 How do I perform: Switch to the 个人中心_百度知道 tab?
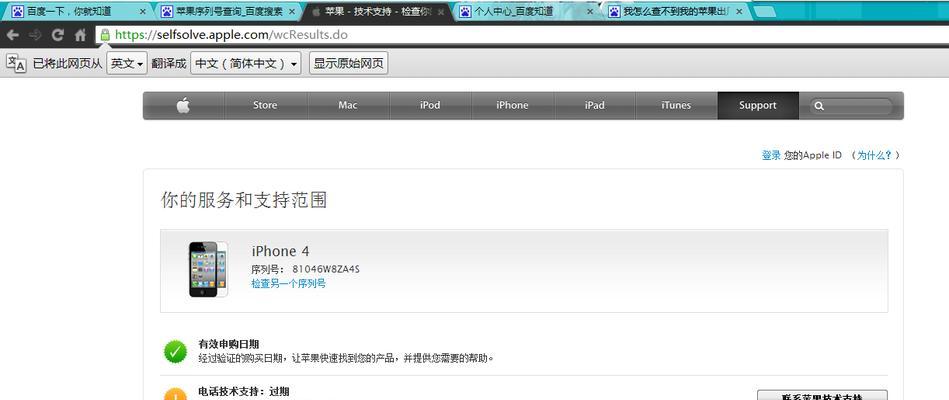pyautogui.click(x=525, y=11)
